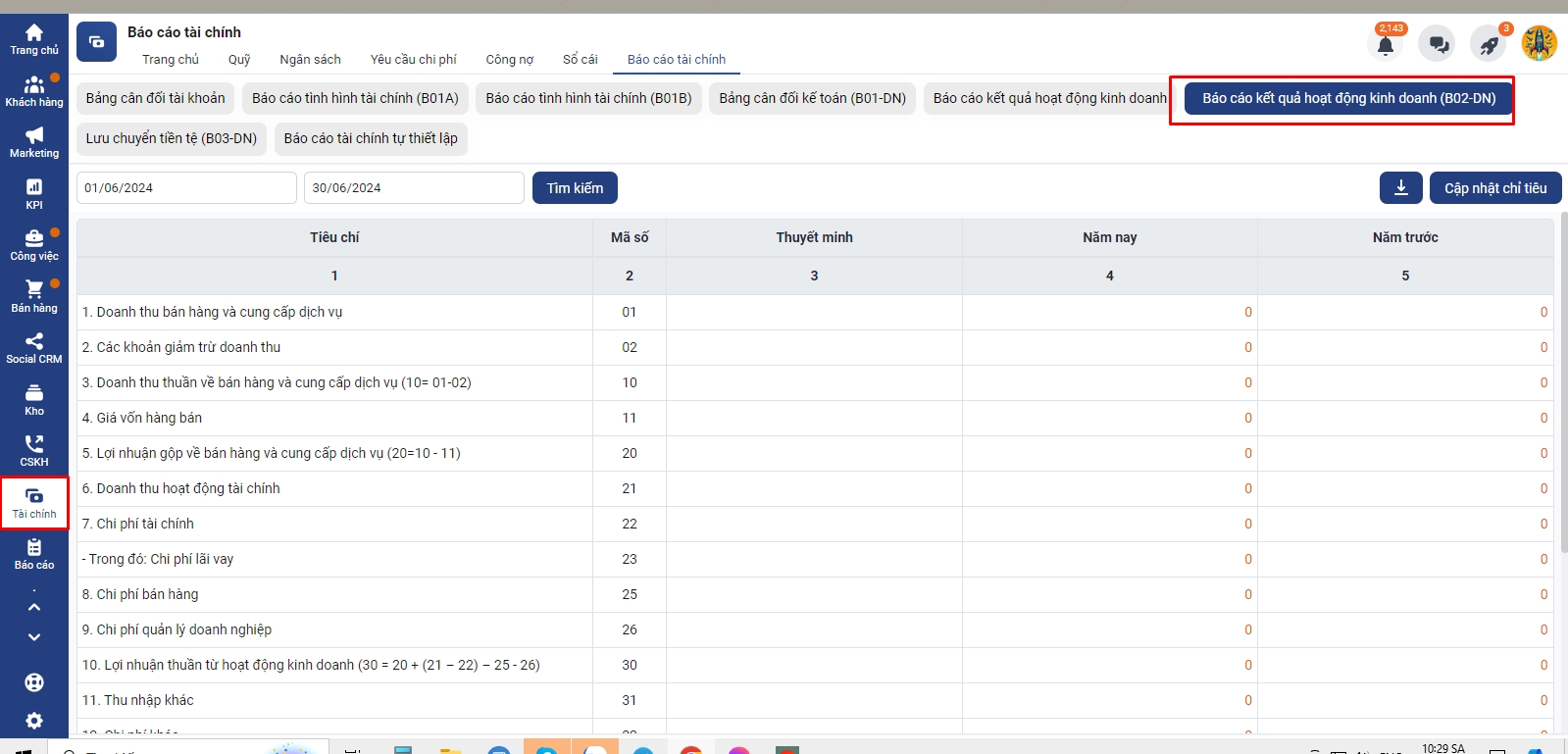Screen dimensions: 1568x754
Task: Click the Tìm kiếm search button
Action: (575, 188)
